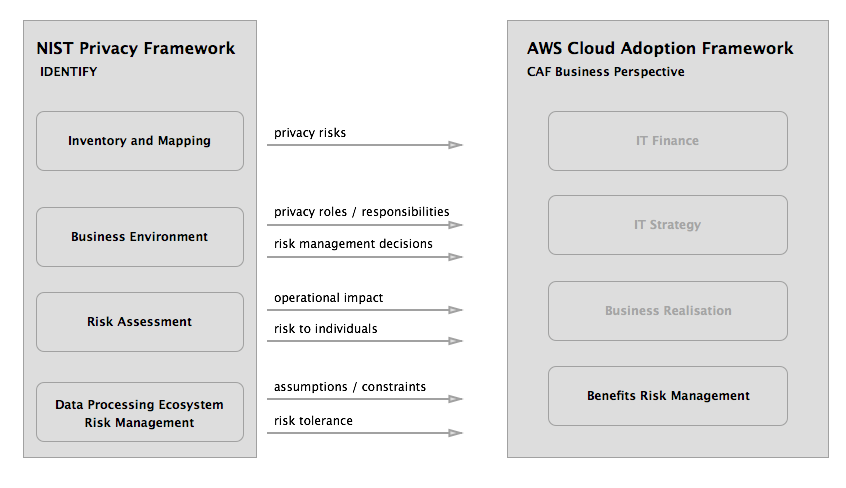Click the Benefits Risk Management box
The width and height of the screenshot is (846, 488).
pyautogui.click(x=668, y=396)
